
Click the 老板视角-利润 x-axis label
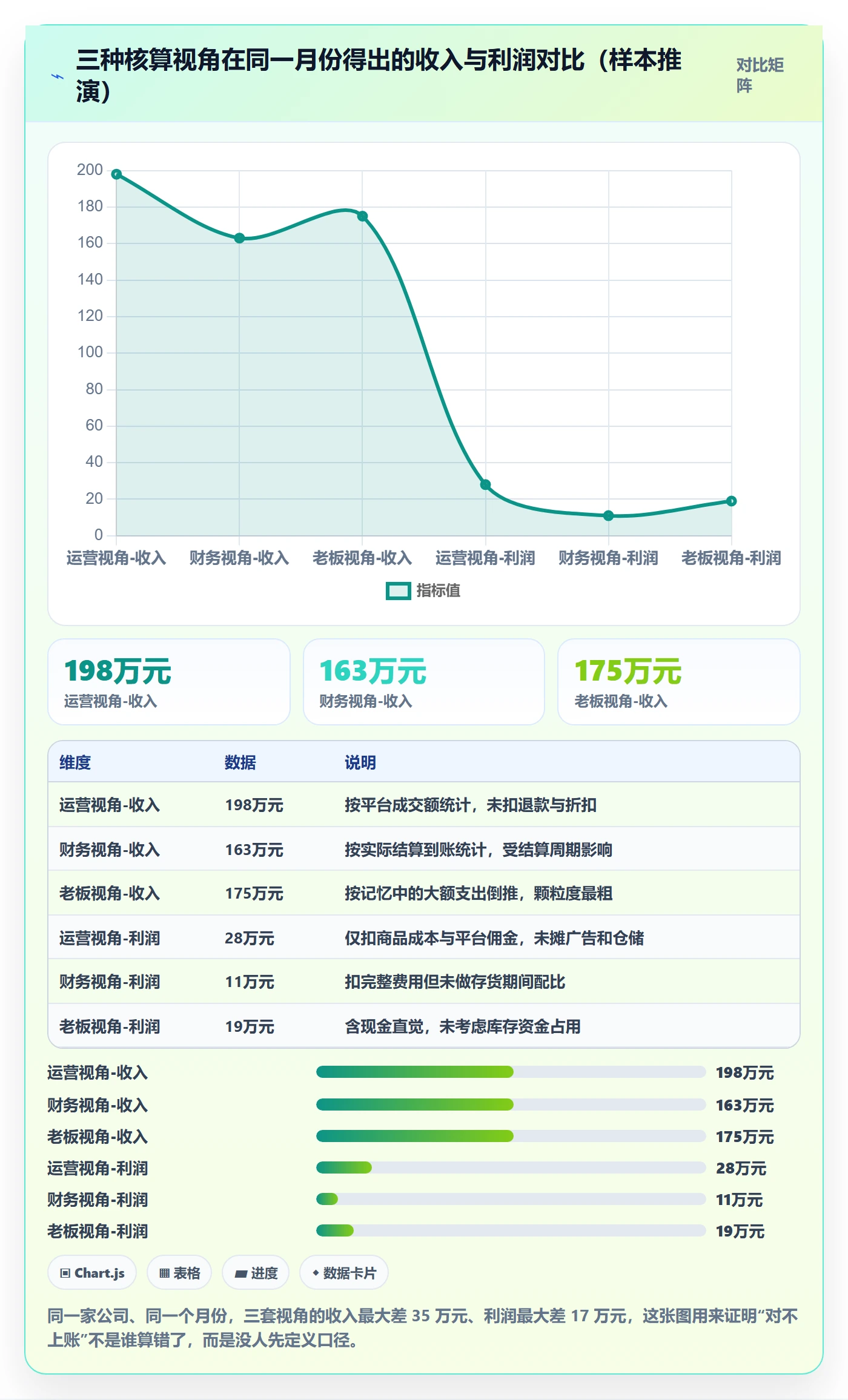(731, 558)
